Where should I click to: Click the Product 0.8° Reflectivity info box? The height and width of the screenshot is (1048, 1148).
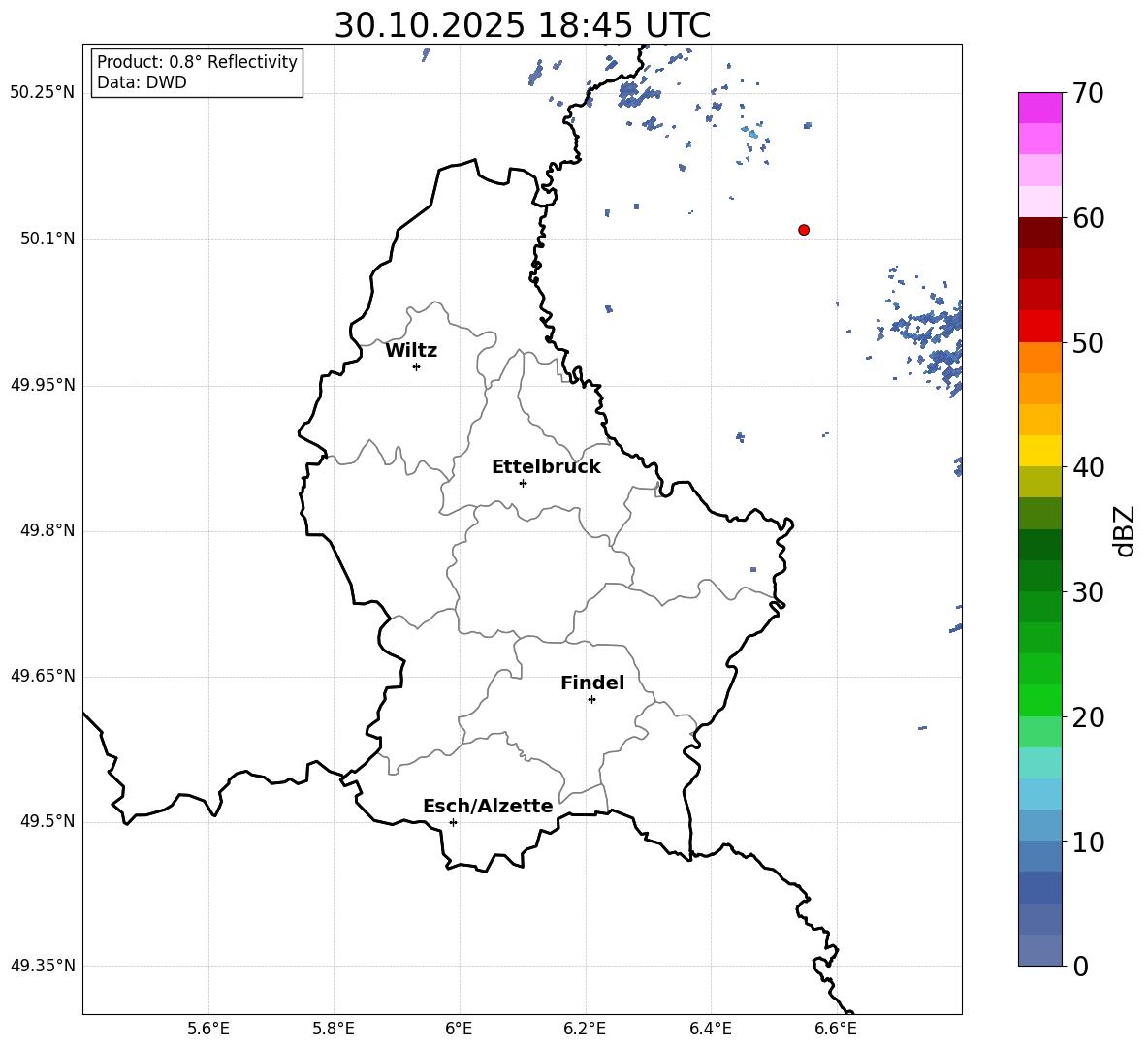(197, 72)
